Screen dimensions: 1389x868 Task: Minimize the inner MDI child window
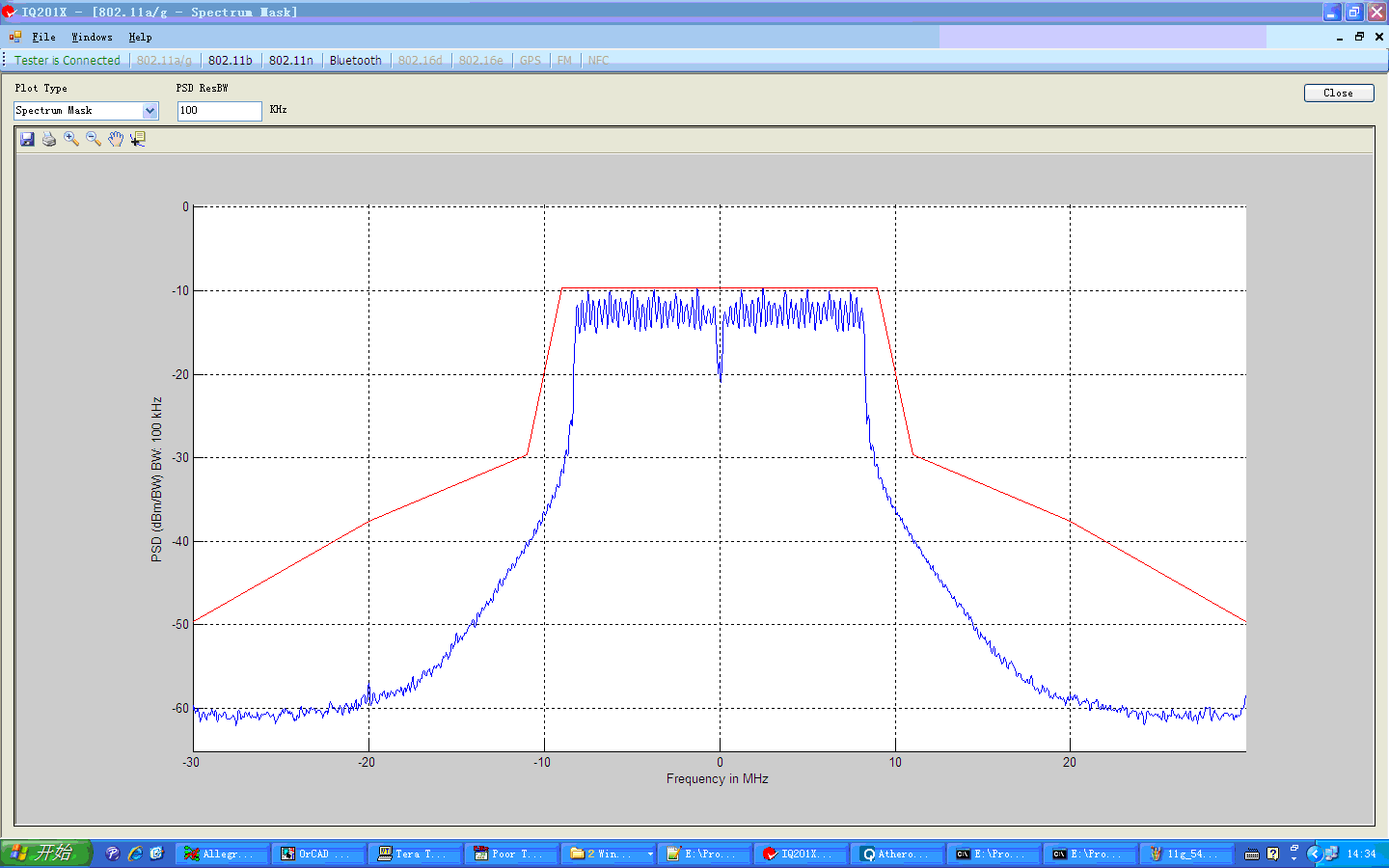1340,37
